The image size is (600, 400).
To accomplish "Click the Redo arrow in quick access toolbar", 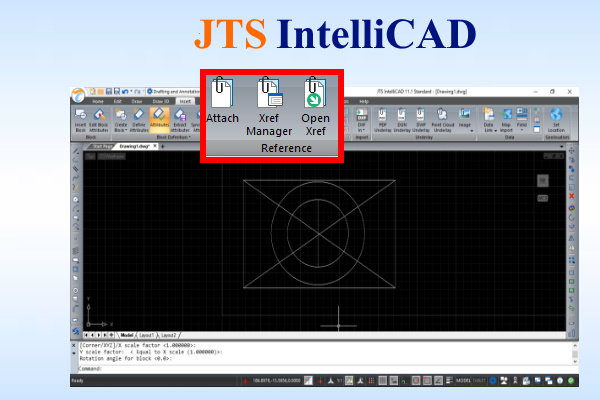I will pyautogui.click(x=137, y=92).
